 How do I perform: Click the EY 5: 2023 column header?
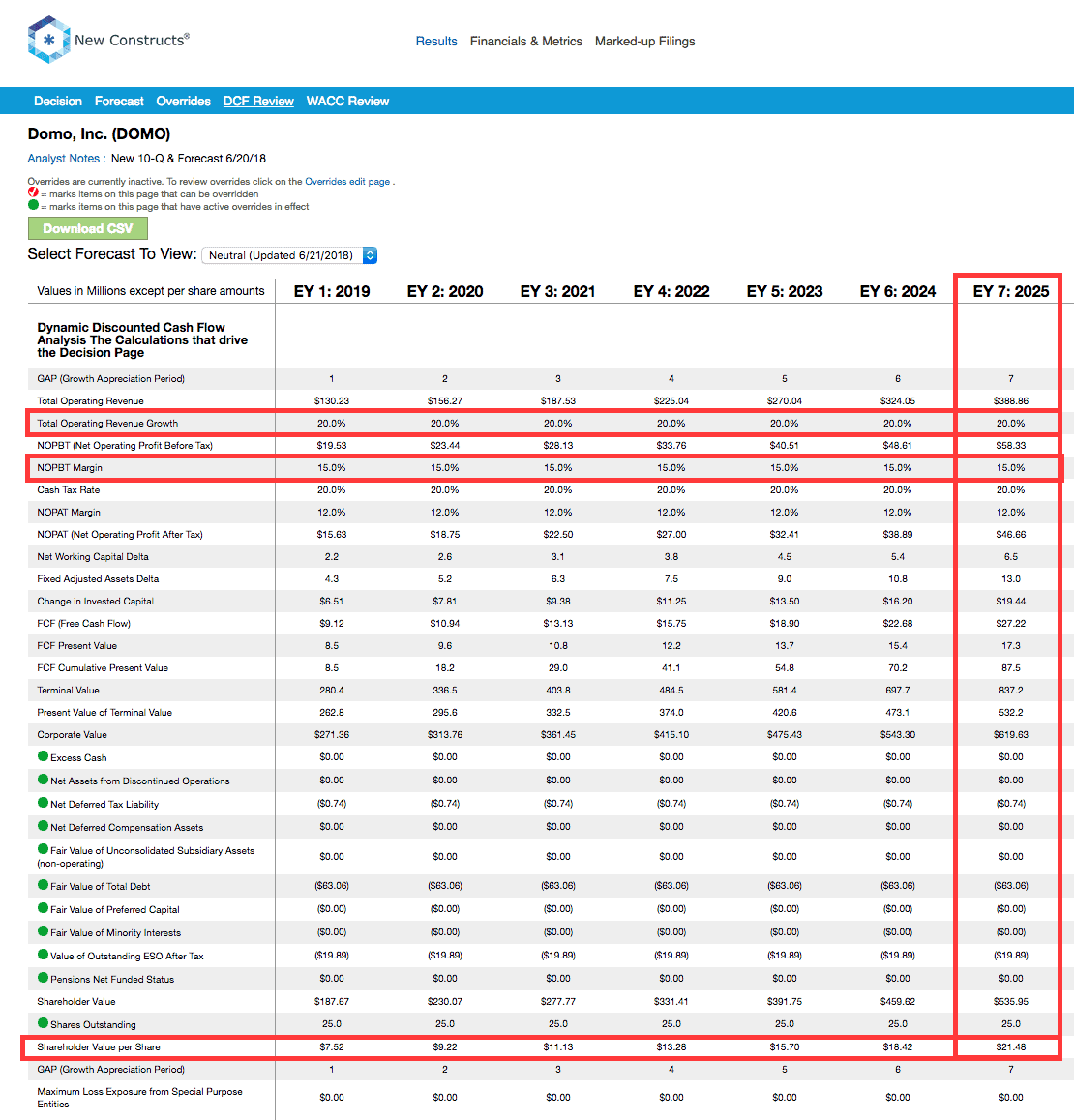785,291
